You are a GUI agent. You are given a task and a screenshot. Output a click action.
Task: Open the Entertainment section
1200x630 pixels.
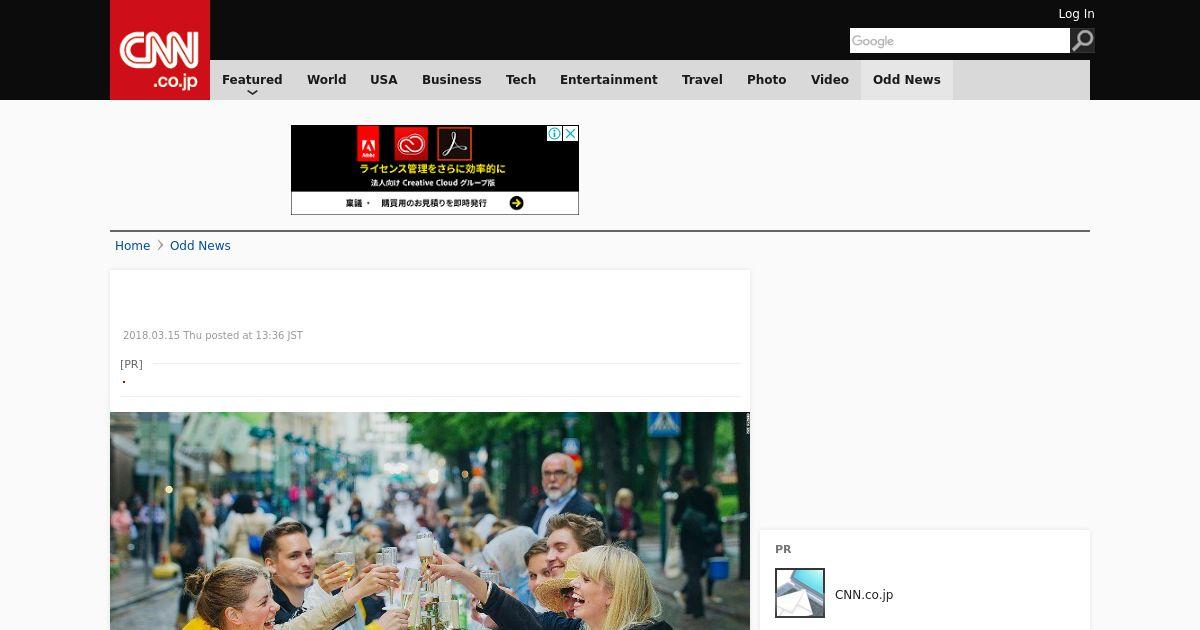[609, 80]
